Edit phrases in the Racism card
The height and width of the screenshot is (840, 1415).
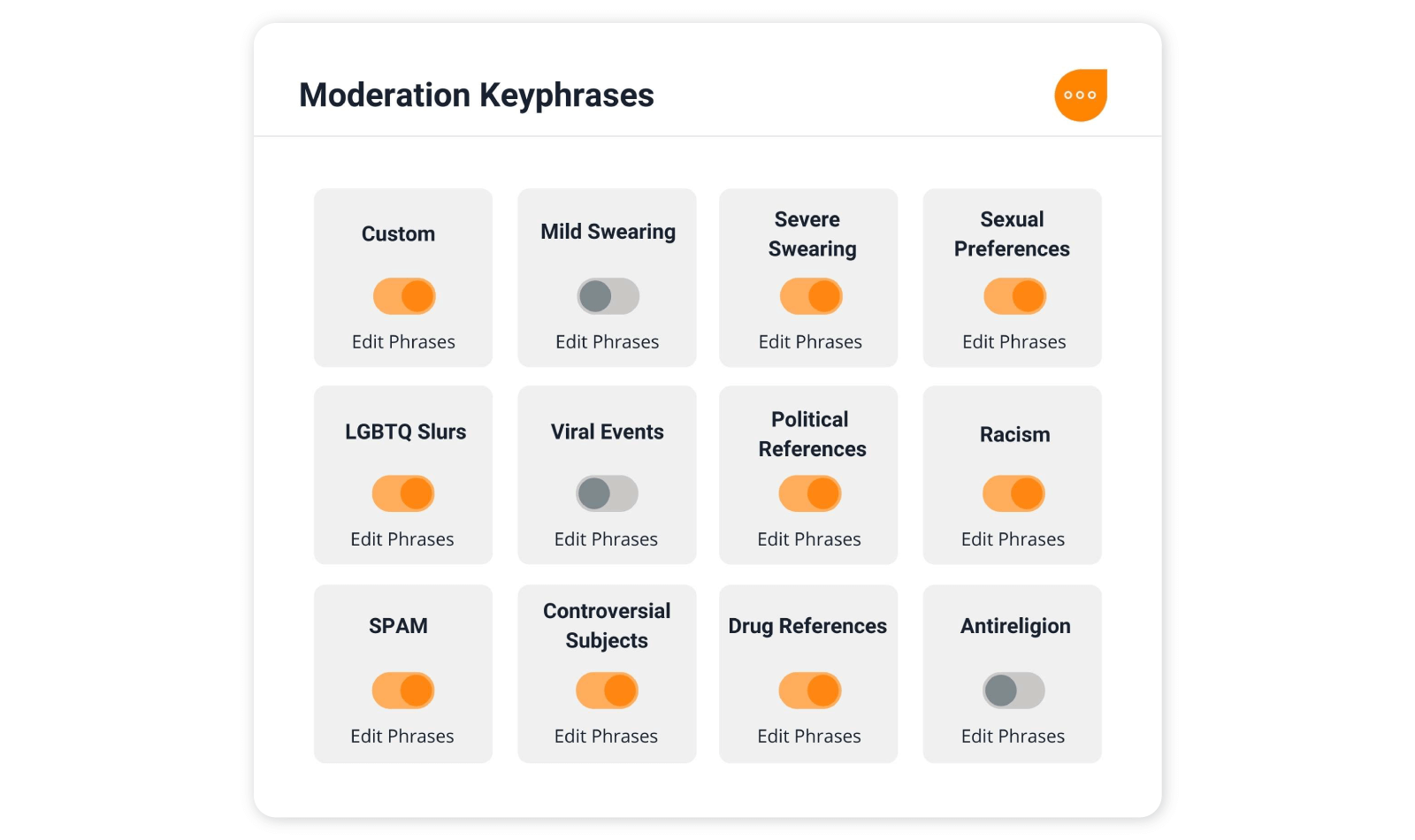tap(1013, 538)
